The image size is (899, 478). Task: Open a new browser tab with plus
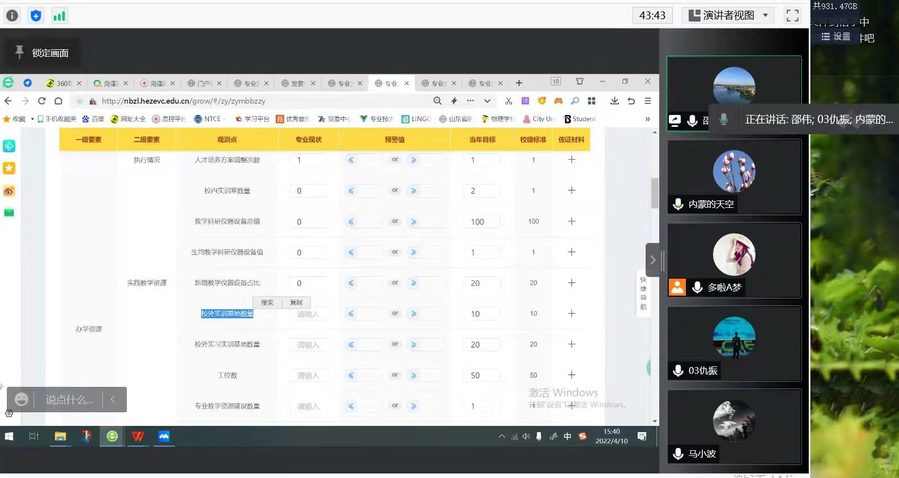pyautogui.click(x=518, y=82)
